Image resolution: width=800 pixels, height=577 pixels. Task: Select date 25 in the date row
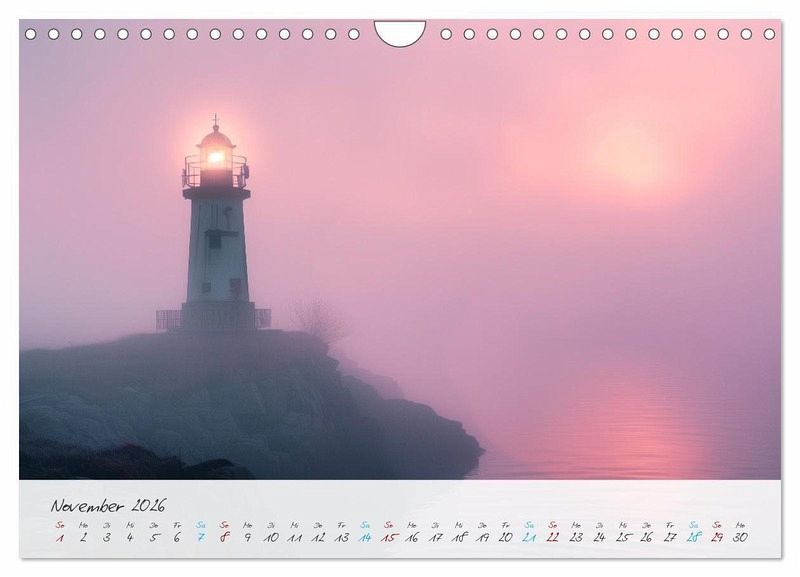click(x=623, y=537)
